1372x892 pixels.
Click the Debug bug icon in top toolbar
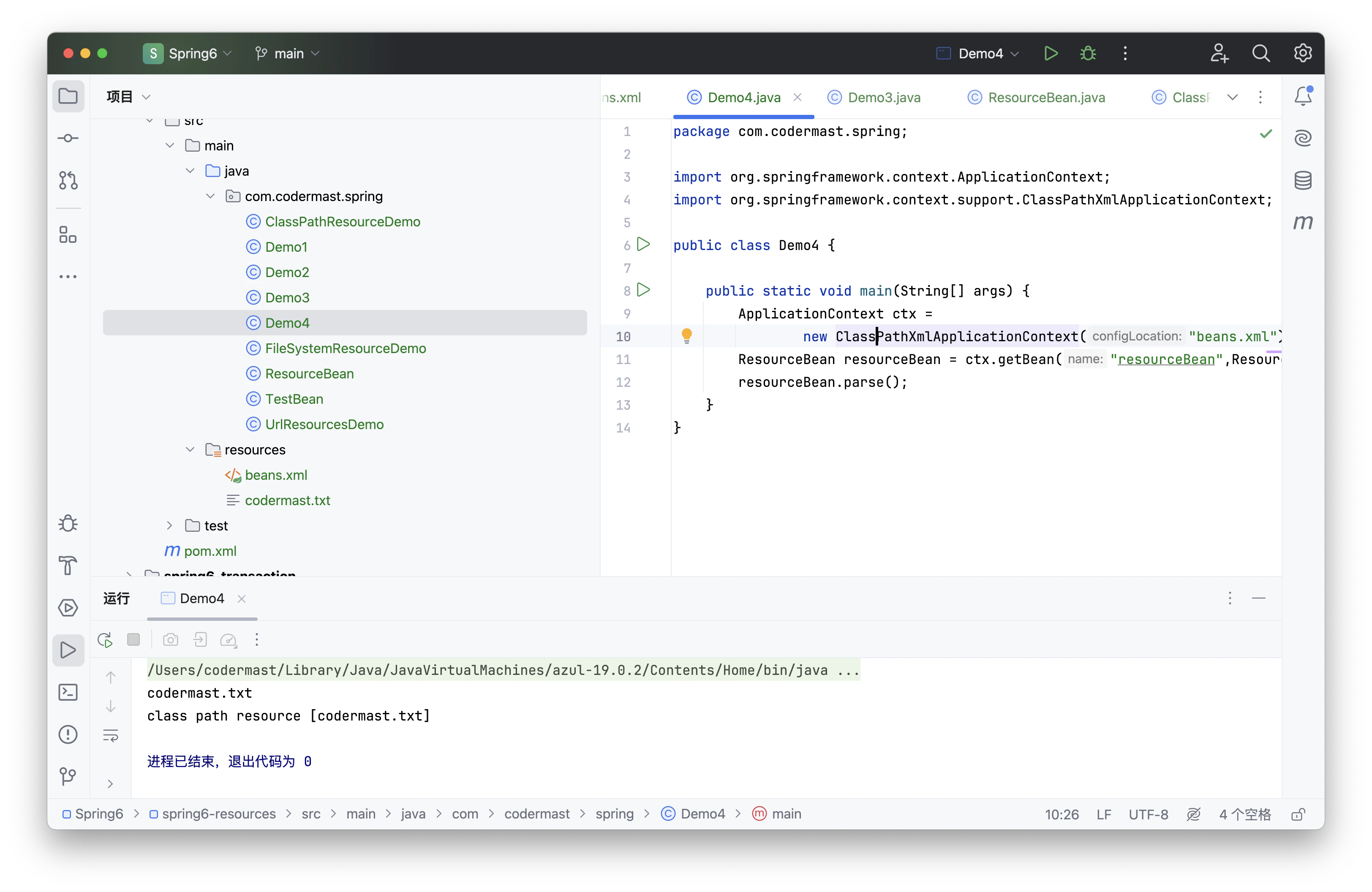click(x=1088, y=54)
